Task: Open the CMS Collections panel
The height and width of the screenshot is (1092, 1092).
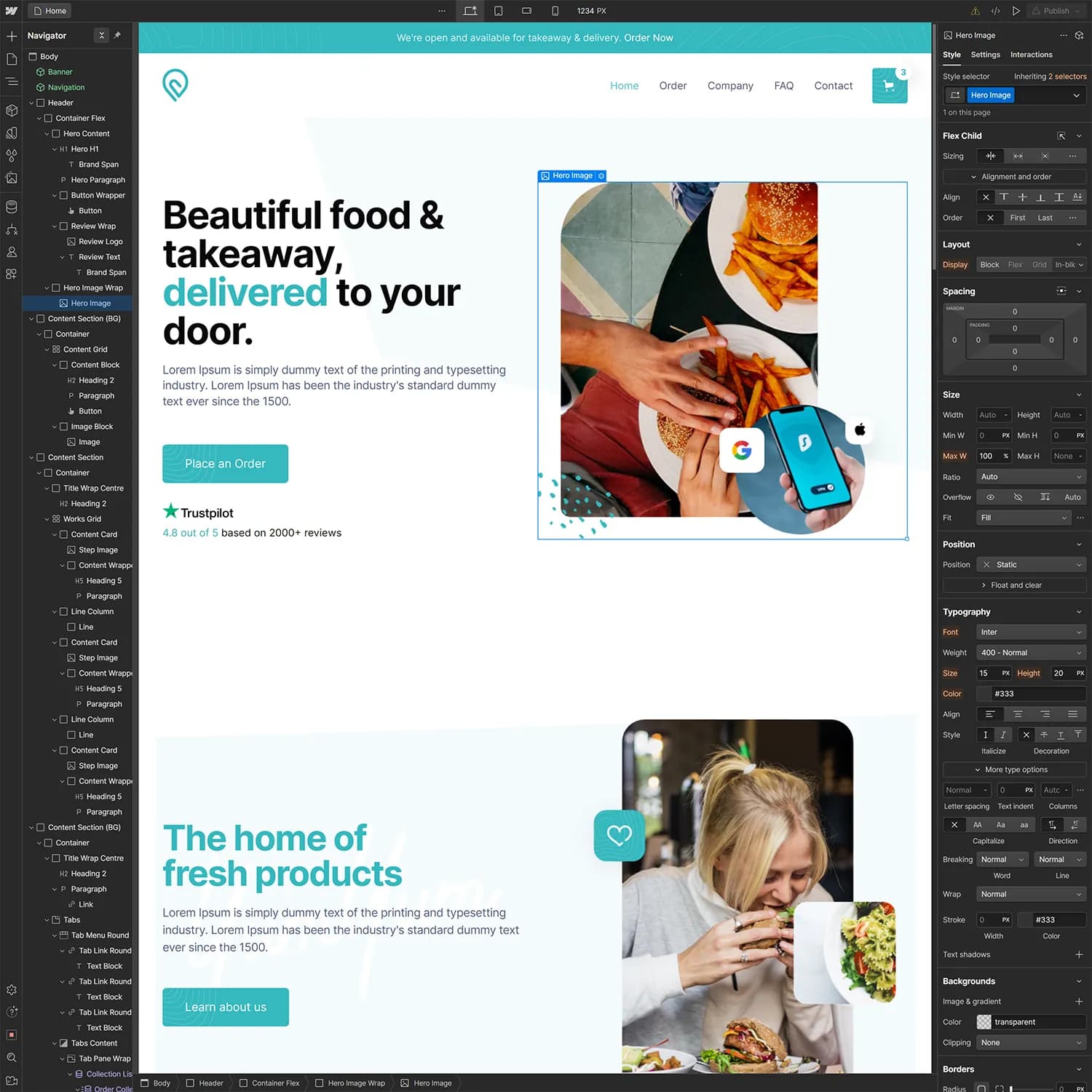Action: (x=11, y=206)
